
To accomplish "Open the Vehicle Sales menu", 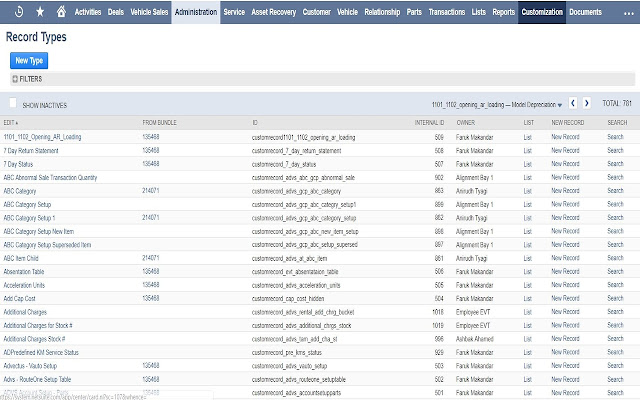I will click(x=149, y=12).
